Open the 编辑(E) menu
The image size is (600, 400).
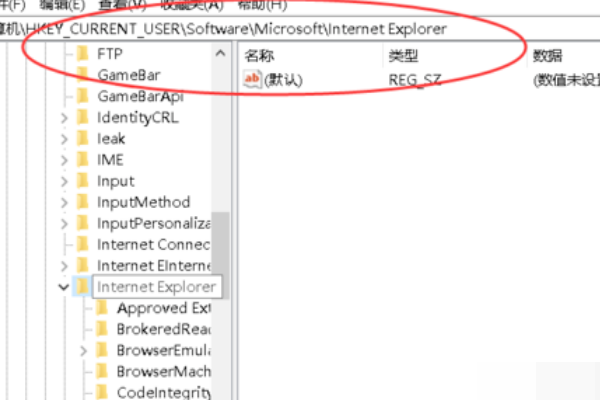62,5
